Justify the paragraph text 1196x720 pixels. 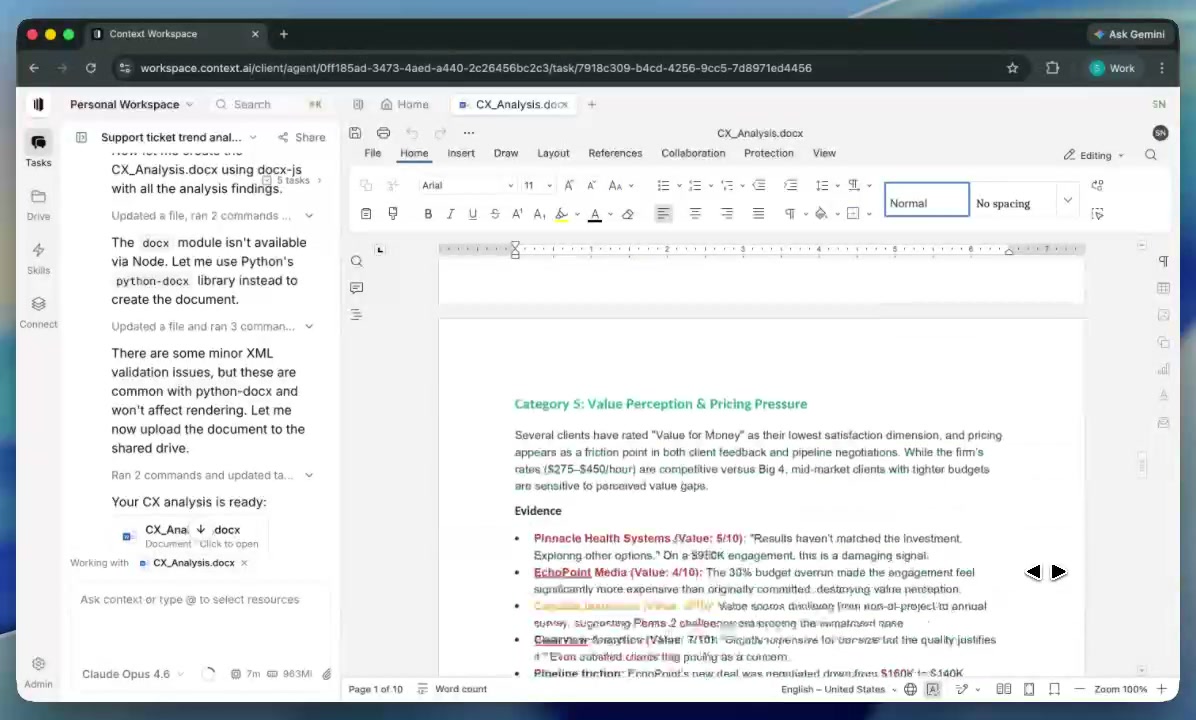(x=758, y=214)
